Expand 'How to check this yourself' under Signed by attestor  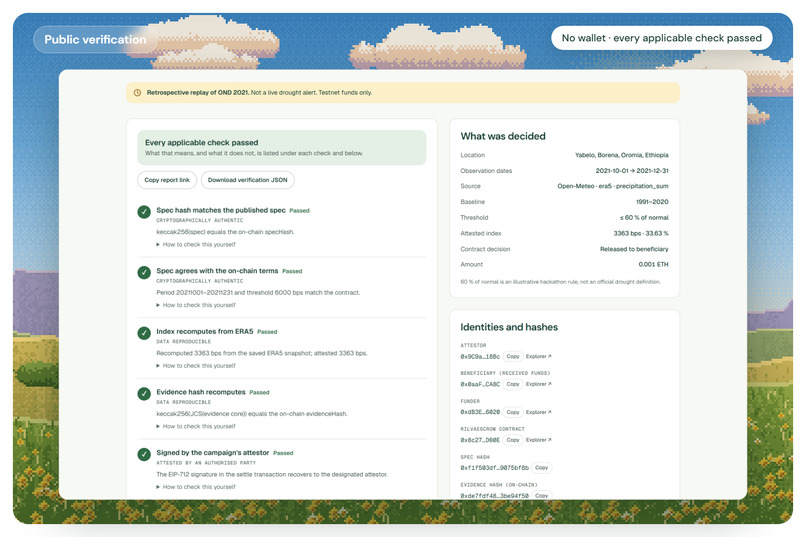(196, 487)
